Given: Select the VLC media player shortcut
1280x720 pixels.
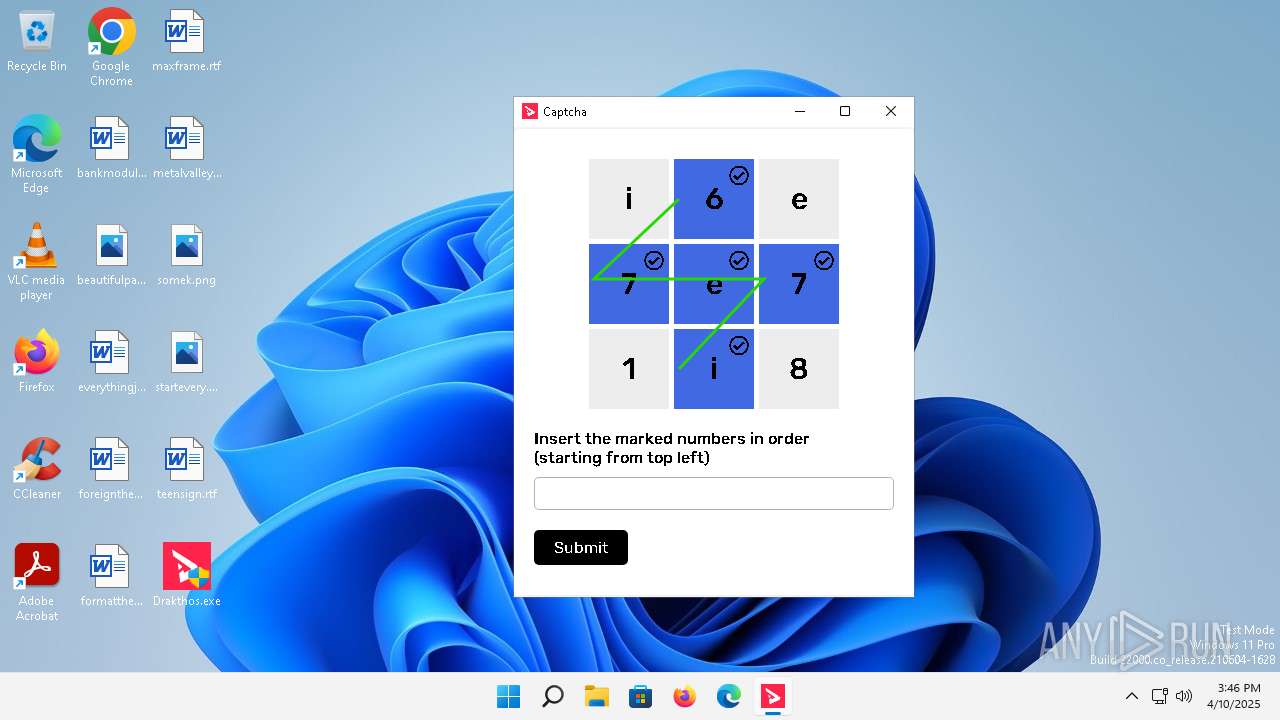Looking at the screenshot, I should tap(37, 262).
